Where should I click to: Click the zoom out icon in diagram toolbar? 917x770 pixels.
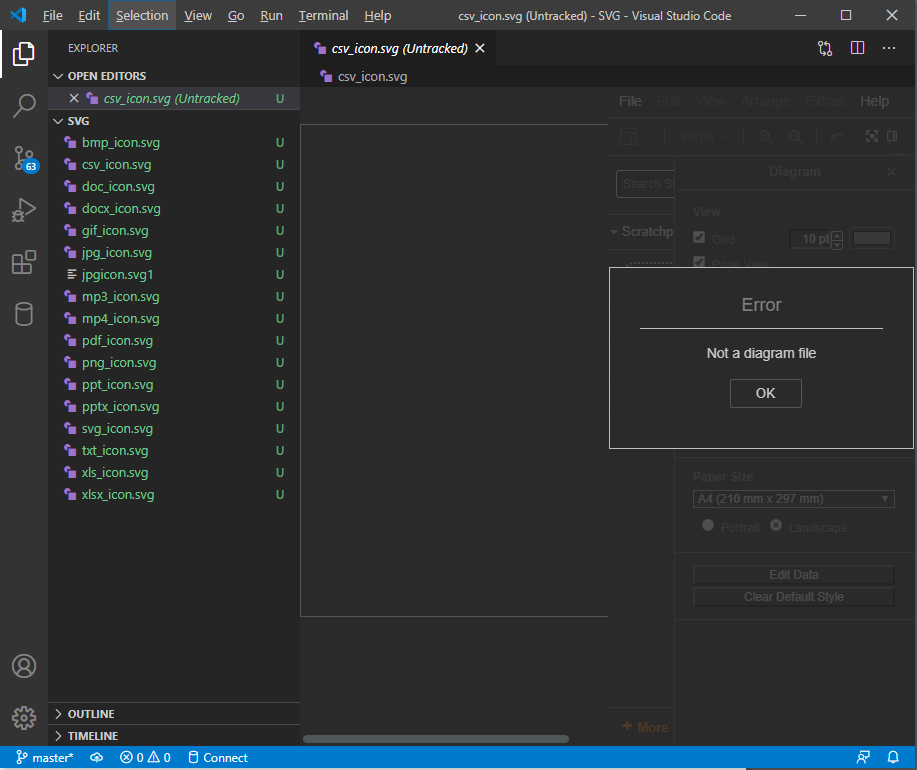pyautogui.click(x=795, y=137)
